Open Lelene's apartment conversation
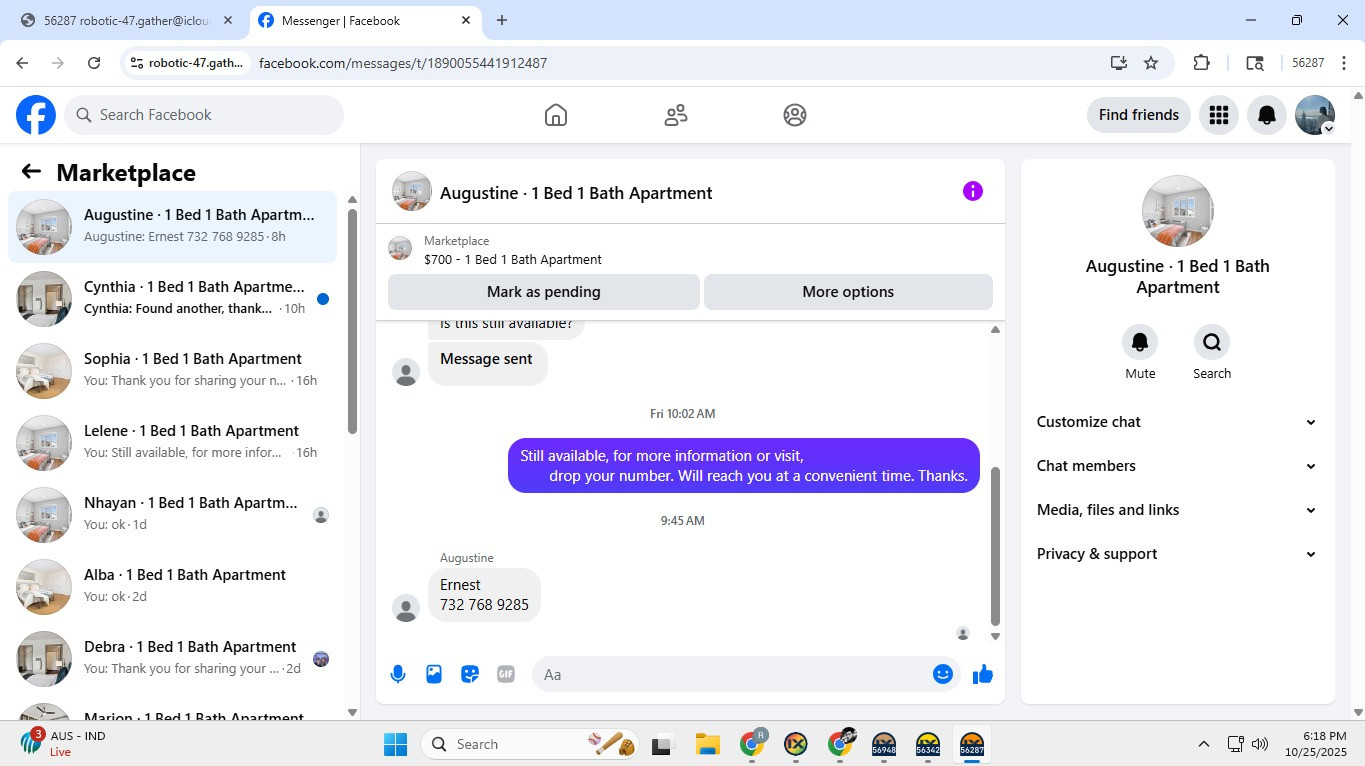 (x=173, y=443)
